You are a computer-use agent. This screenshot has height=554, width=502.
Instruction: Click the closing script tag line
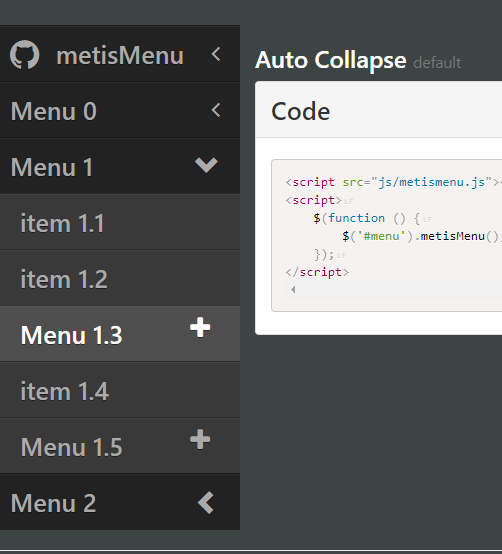(x=317, y=272)
